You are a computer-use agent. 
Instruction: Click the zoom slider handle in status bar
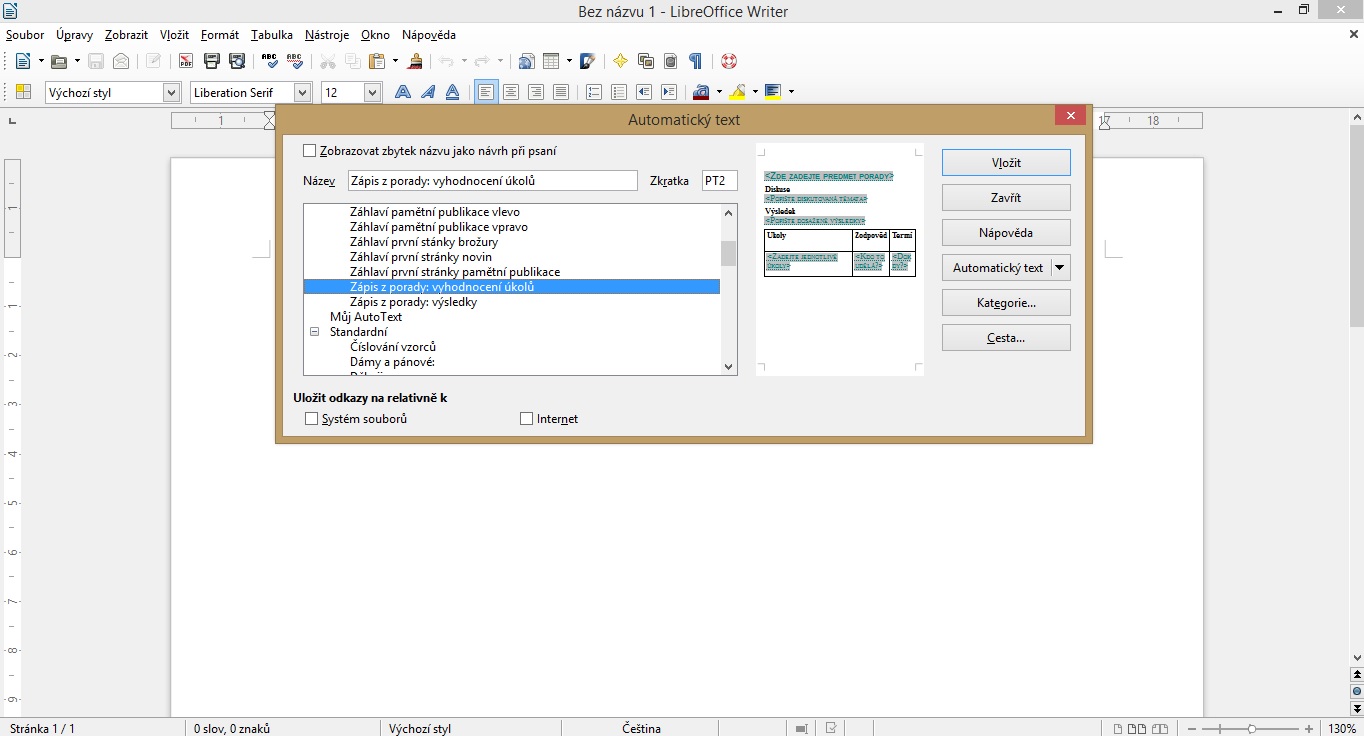[x=1251, y=729]
